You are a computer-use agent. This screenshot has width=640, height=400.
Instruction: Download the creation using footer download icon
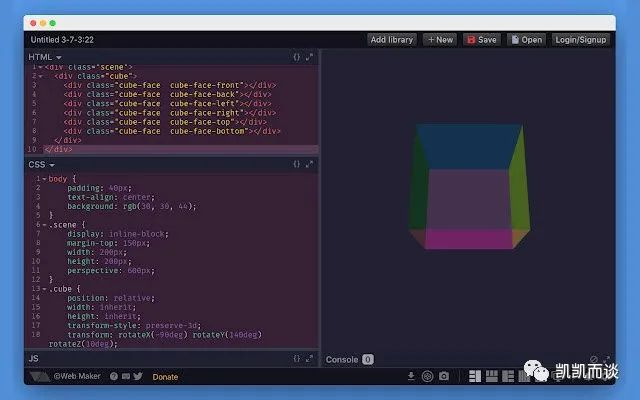coord(411,376)
